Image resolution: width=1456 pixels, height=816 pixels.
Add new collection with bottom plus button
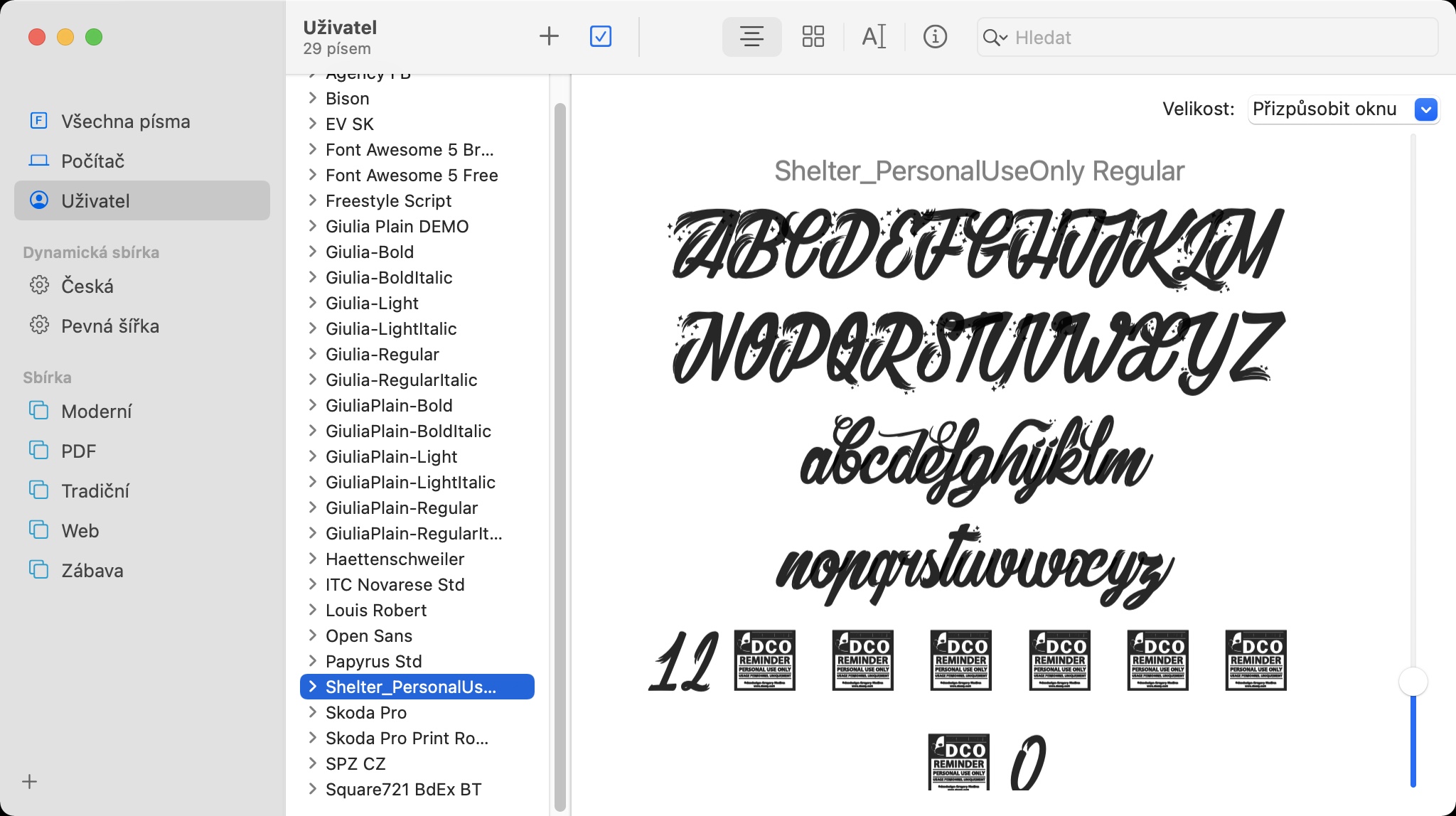[x=29, y=782]
